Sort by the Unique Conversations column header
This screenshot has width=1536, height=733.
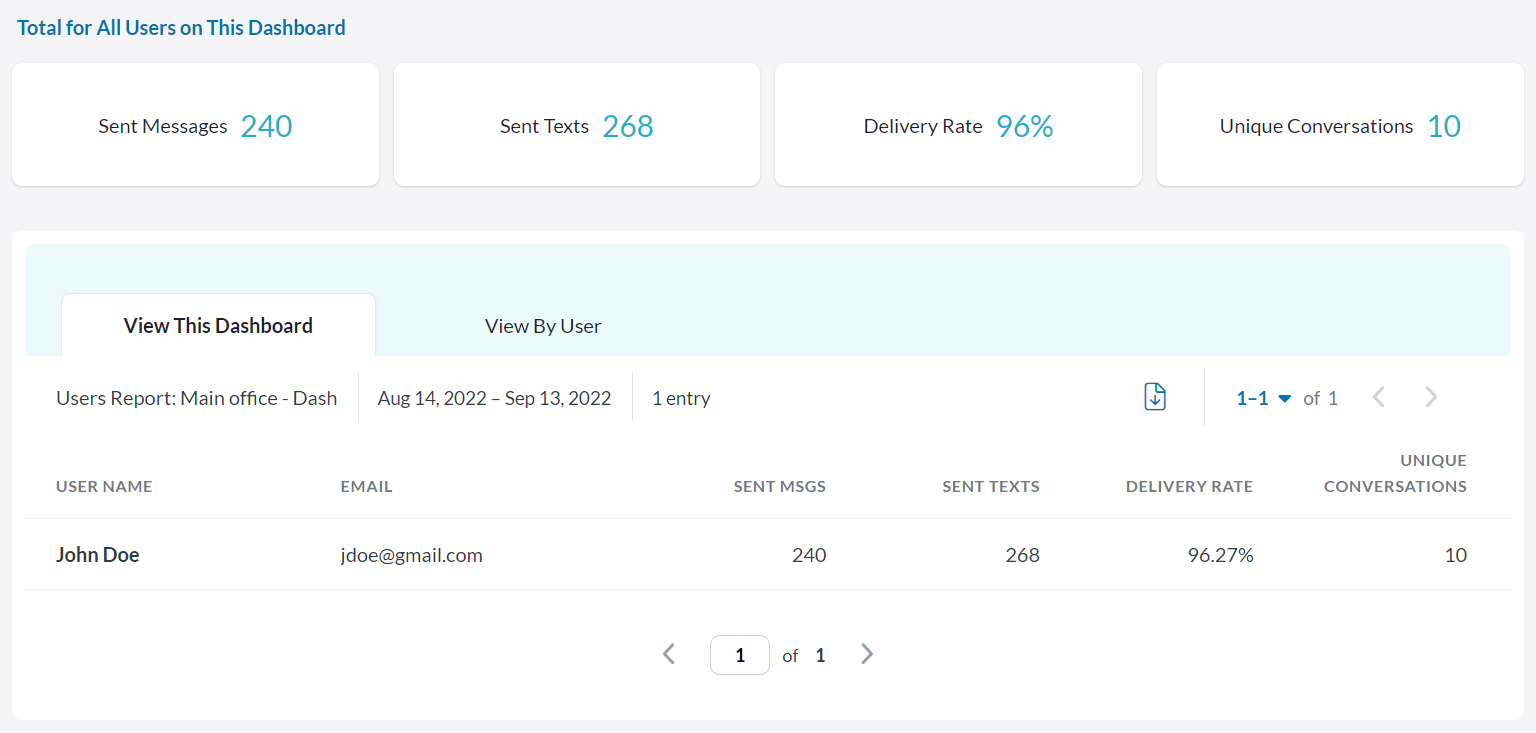pos(1395,474)
